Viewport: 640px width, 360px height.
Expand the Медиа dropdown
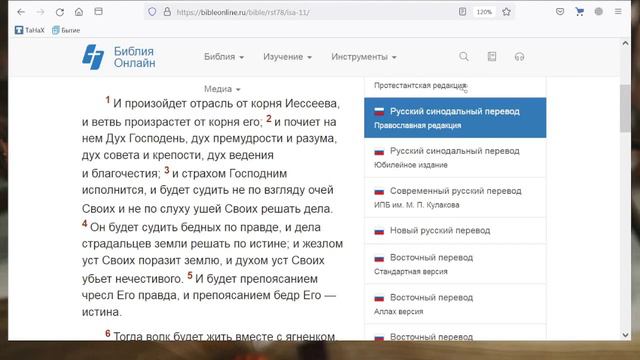click(x=222, y=89)
